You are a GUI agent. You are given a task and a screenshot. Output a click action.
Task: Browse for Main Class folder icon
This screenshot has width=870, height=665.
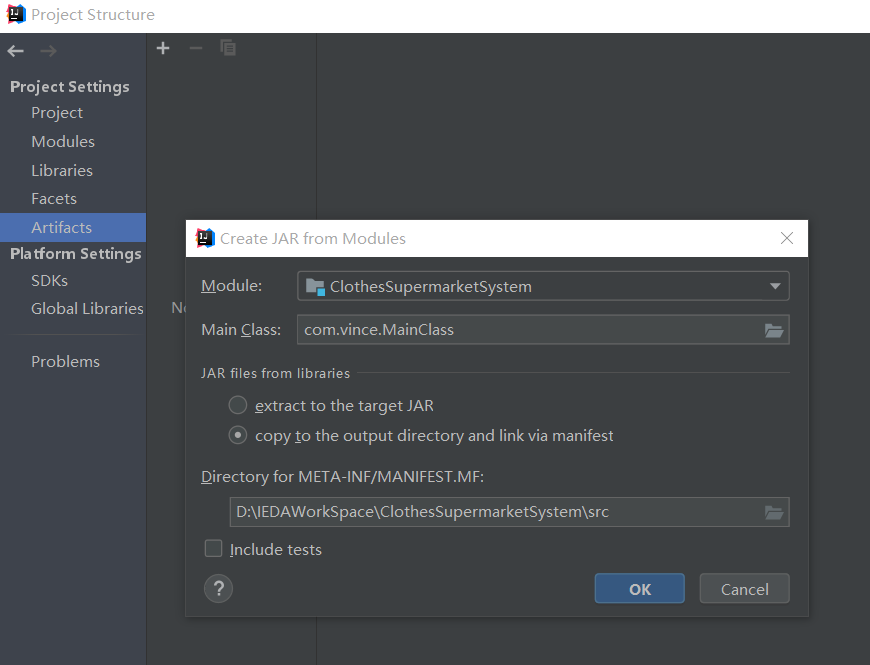click(x=773, y=330)
